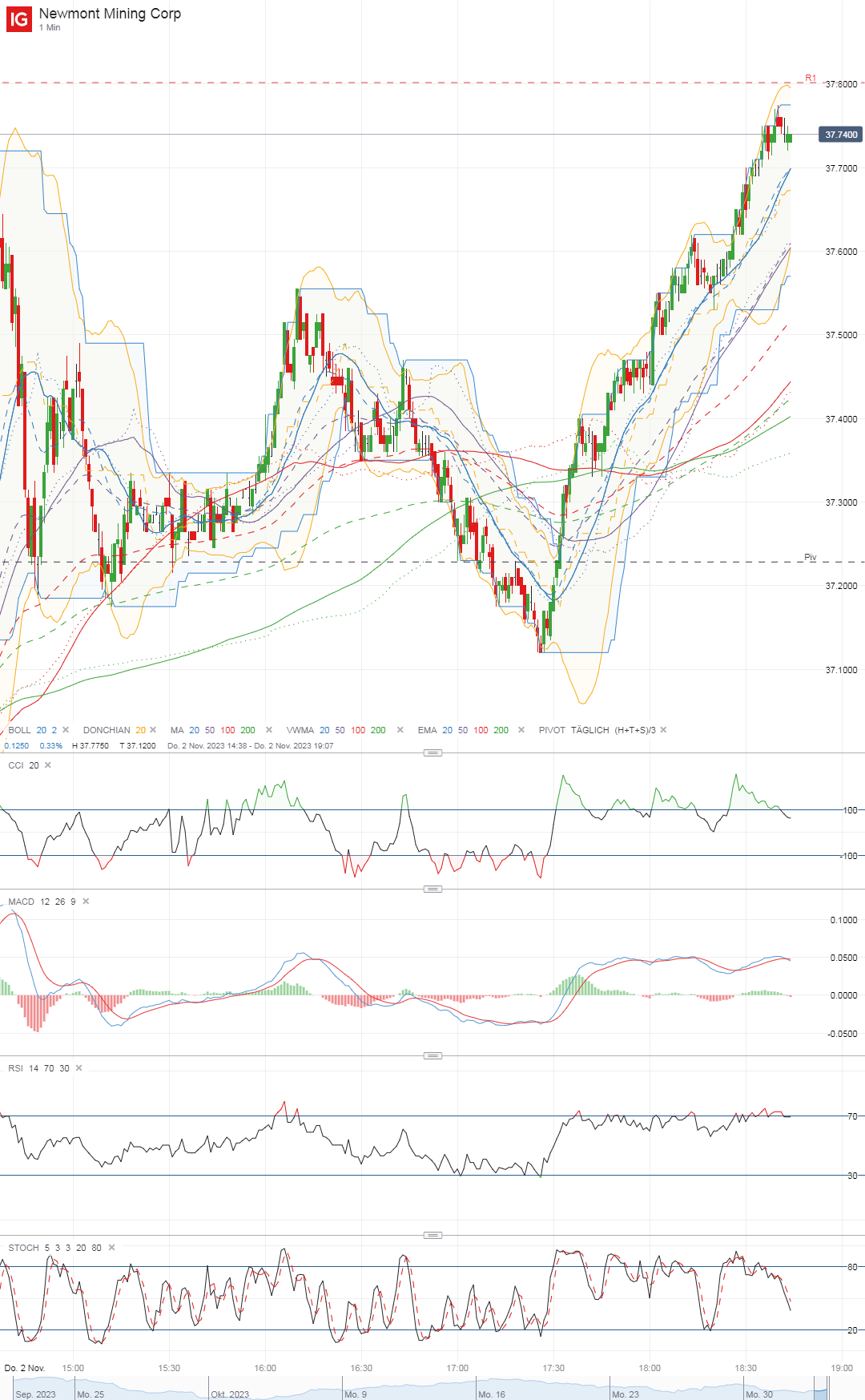Click the 0.33% change value
Image resolution: width=865 pixels, height=1400 pixels.
tap(51, 746)
